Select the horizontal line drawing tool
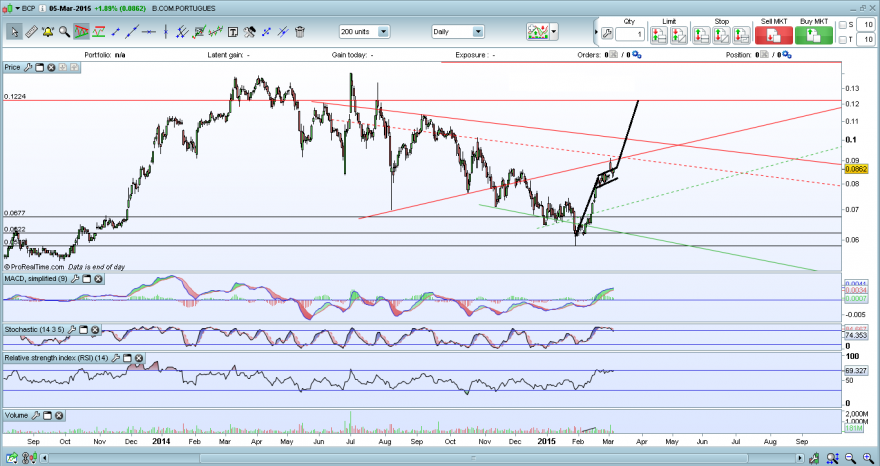The image size is (880, 466). point(149,32)
